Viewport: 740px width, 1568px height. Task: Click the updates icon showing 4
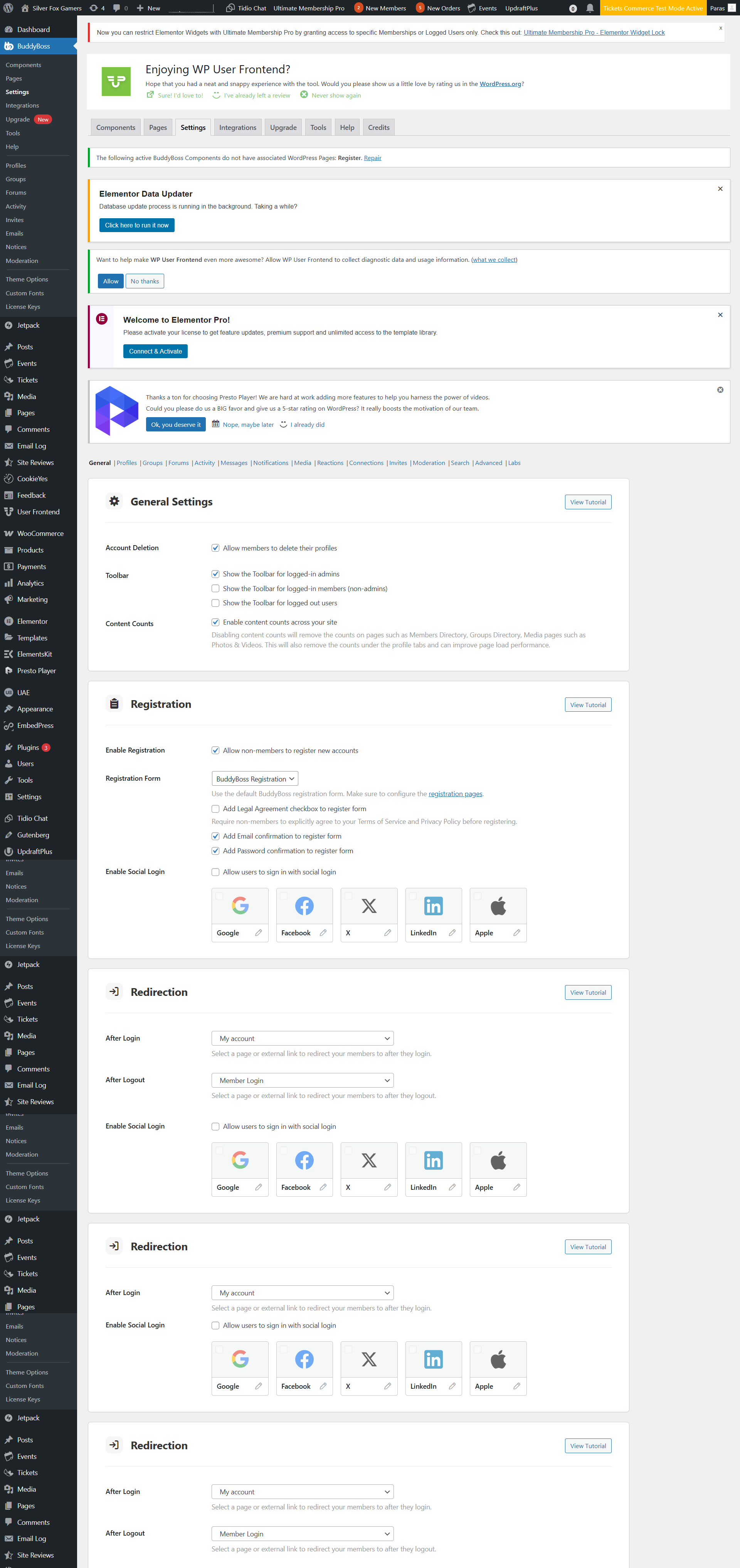pyautogui.click(x=97, y=8)
